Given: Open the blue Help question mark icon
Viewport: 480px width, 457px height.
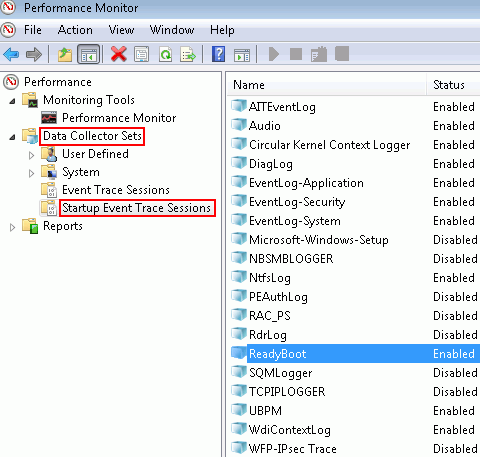Looking at the screenshot, I should tap(218, 54).
